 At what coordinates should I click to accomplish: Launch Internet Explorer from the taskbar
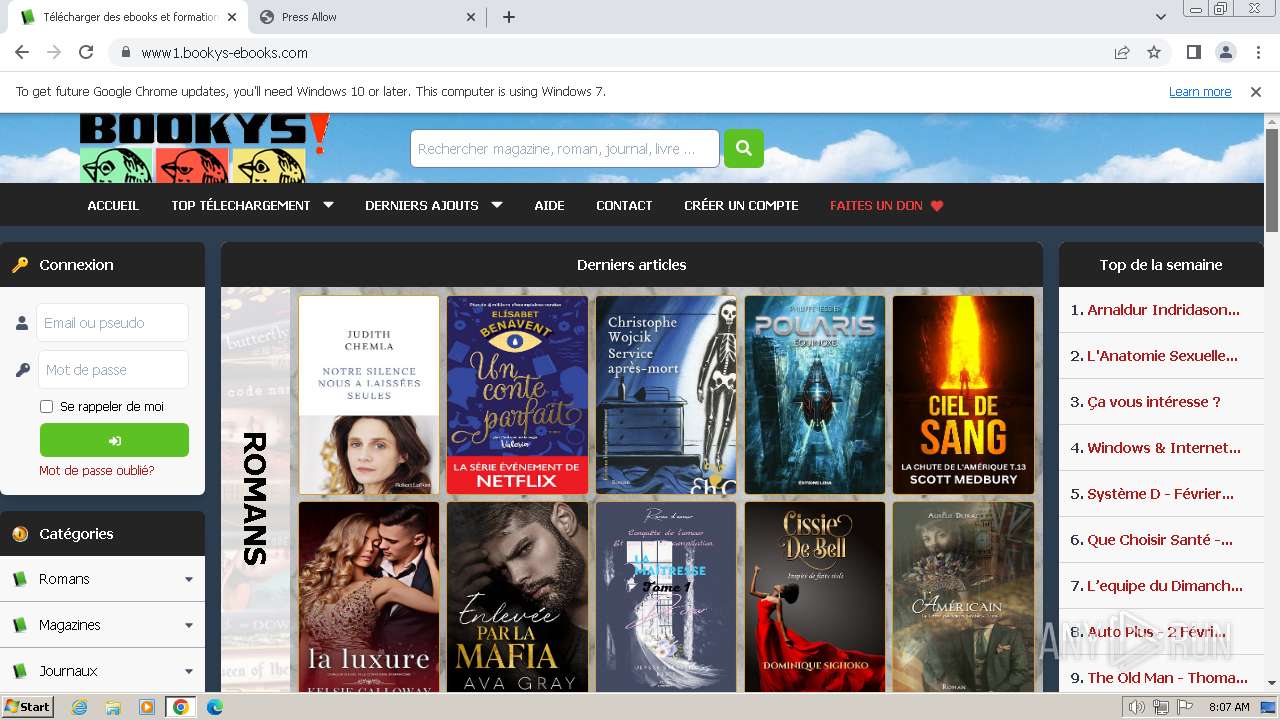(80, 707)
